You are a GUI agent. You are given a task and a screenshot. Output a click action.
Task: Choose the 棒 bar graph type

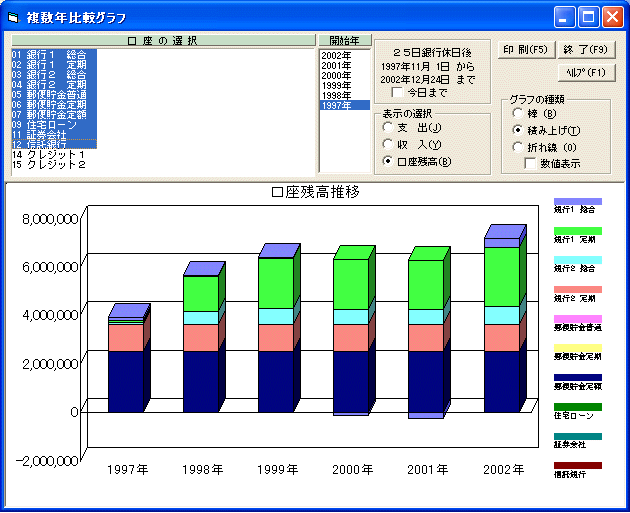[517, 114]
